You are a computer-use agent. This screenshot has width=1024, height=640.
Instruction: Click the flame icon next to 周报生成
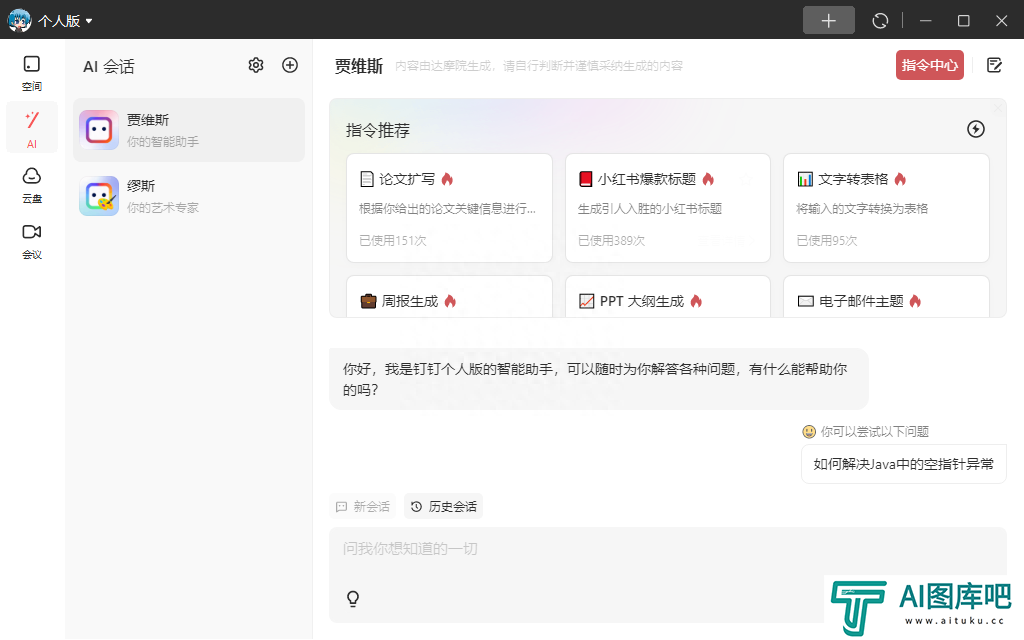(x=451, y=301)
